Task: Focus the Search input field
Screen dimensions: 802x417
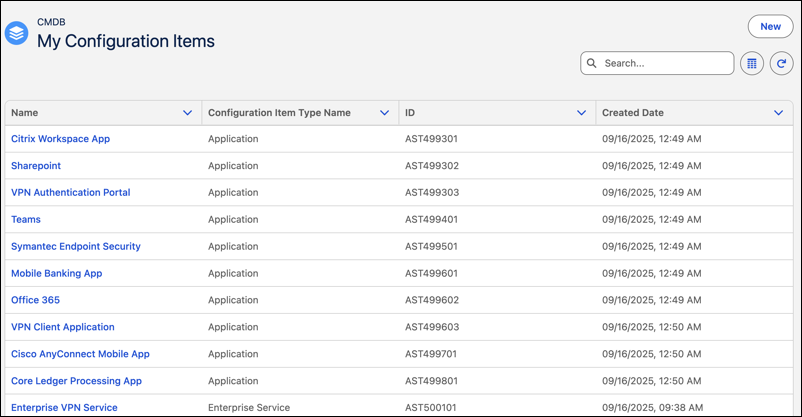Action: 657,63
